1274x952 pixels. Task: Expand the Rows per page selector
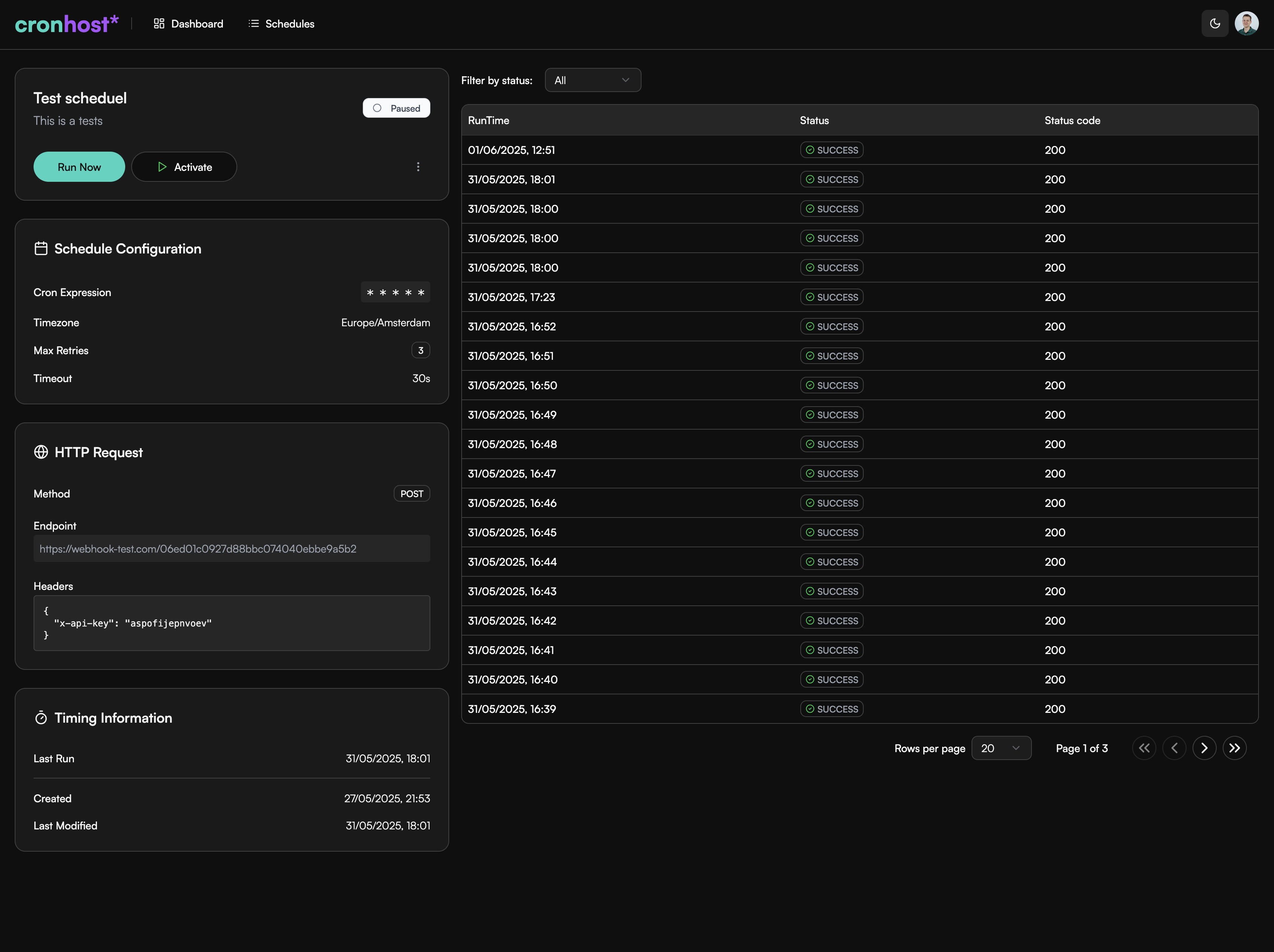[x=1001, y=748]
